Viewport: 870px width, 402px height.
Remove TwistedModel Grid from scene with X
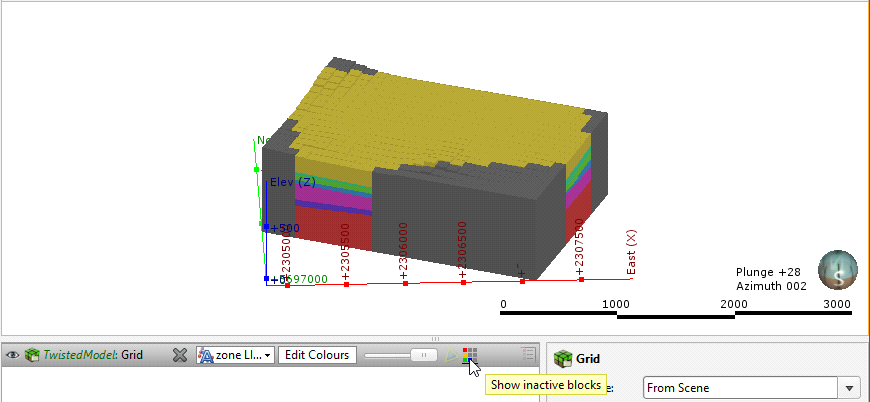180,355
